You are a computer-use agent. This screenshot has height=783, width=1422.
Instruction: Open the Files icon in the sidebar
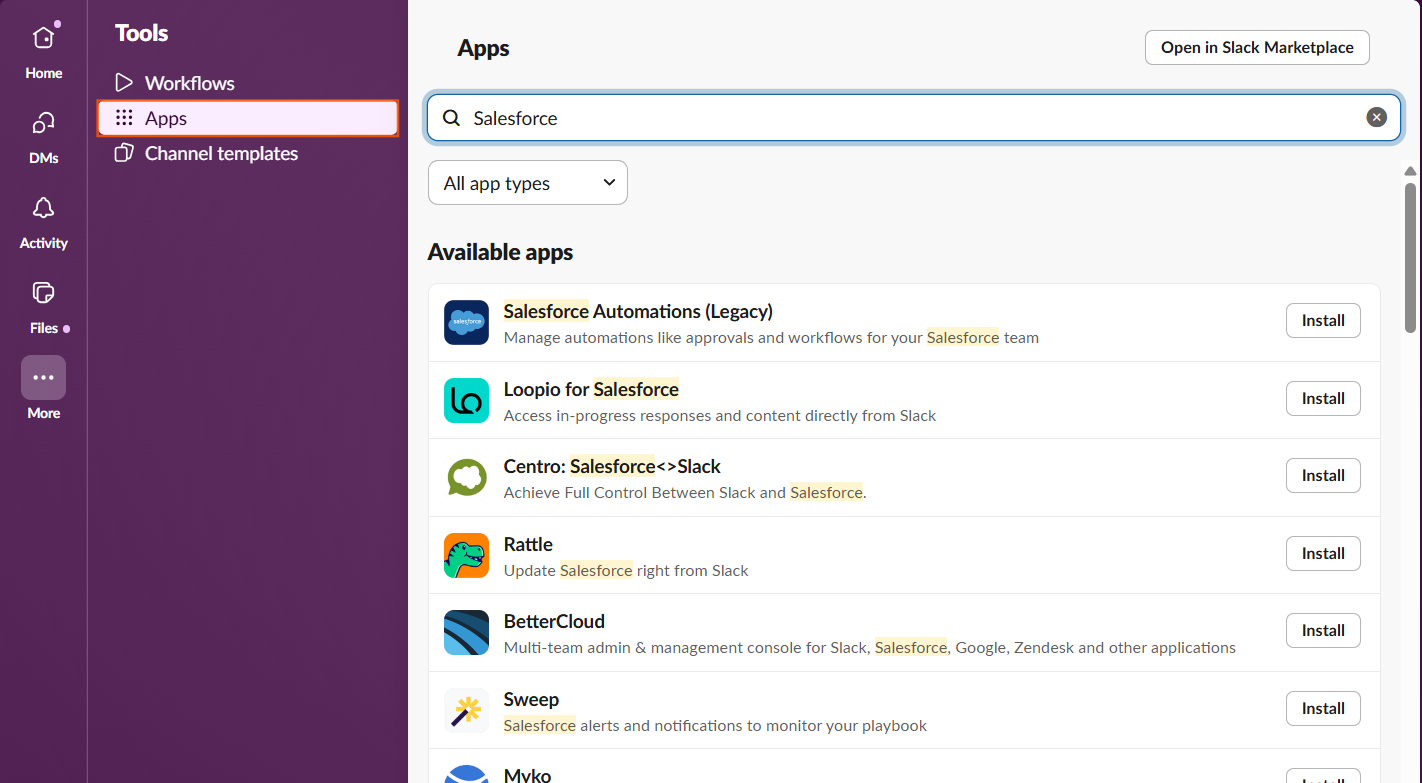43,293
